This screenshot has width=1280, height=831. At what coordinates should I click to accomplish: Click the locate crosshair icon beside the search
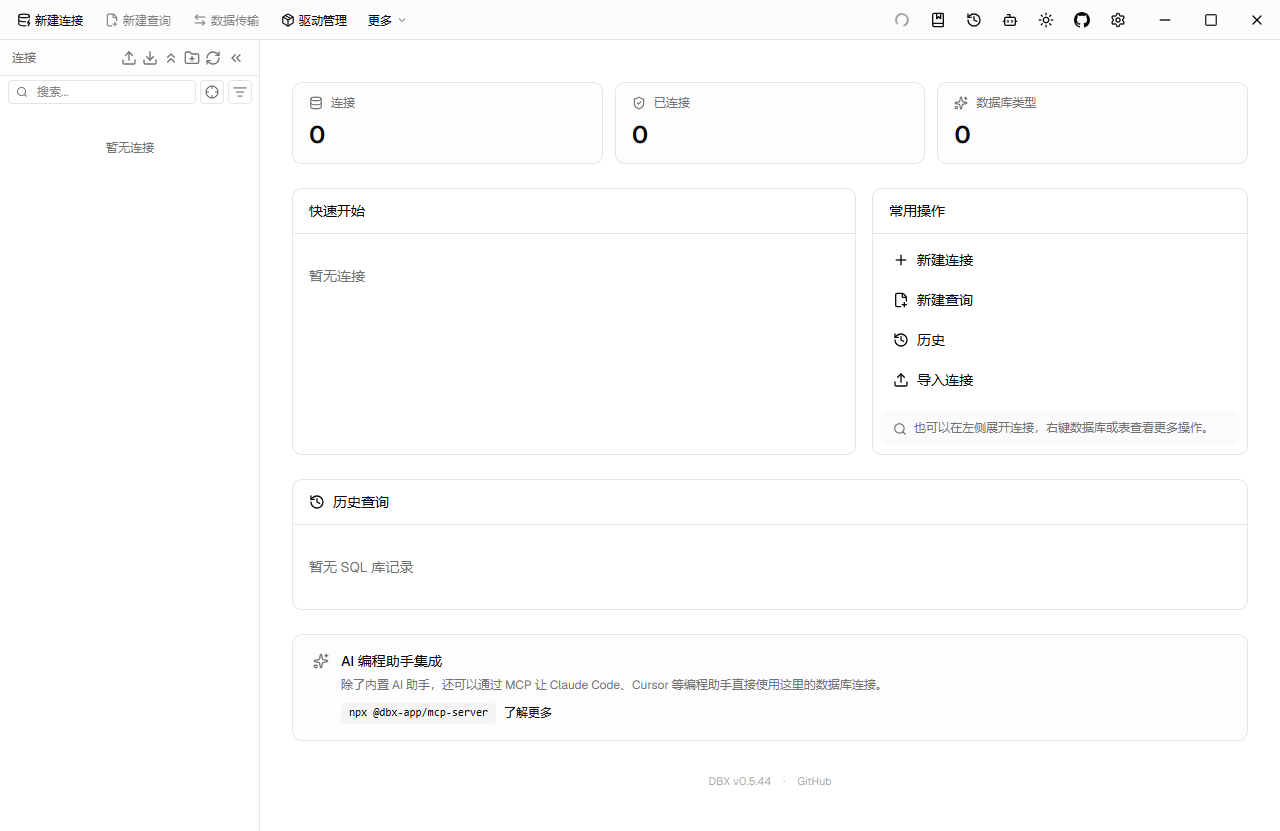(212, 92)
